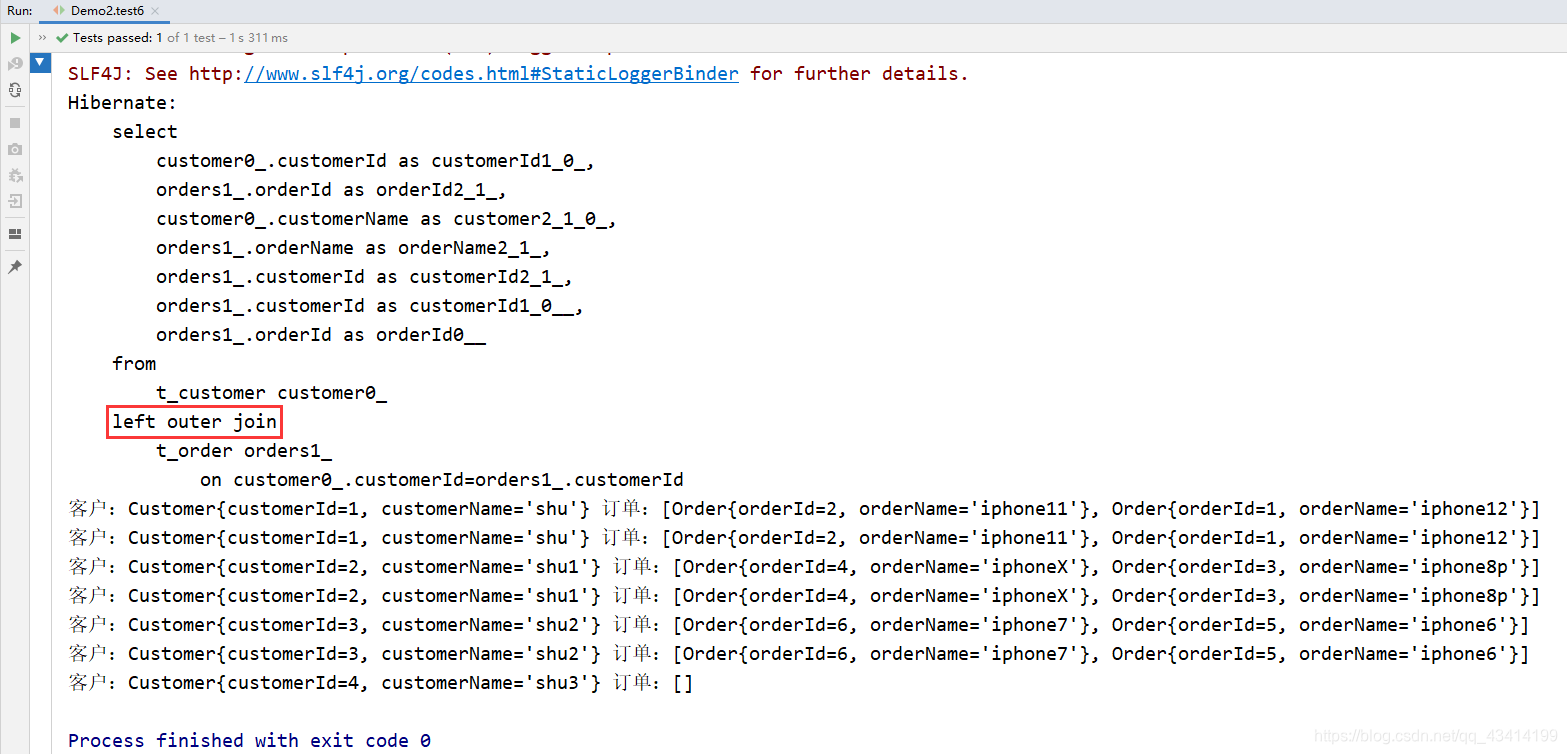Expand hidden toolbar with double chevron
1567x754 pixels.
click(42, 37)
